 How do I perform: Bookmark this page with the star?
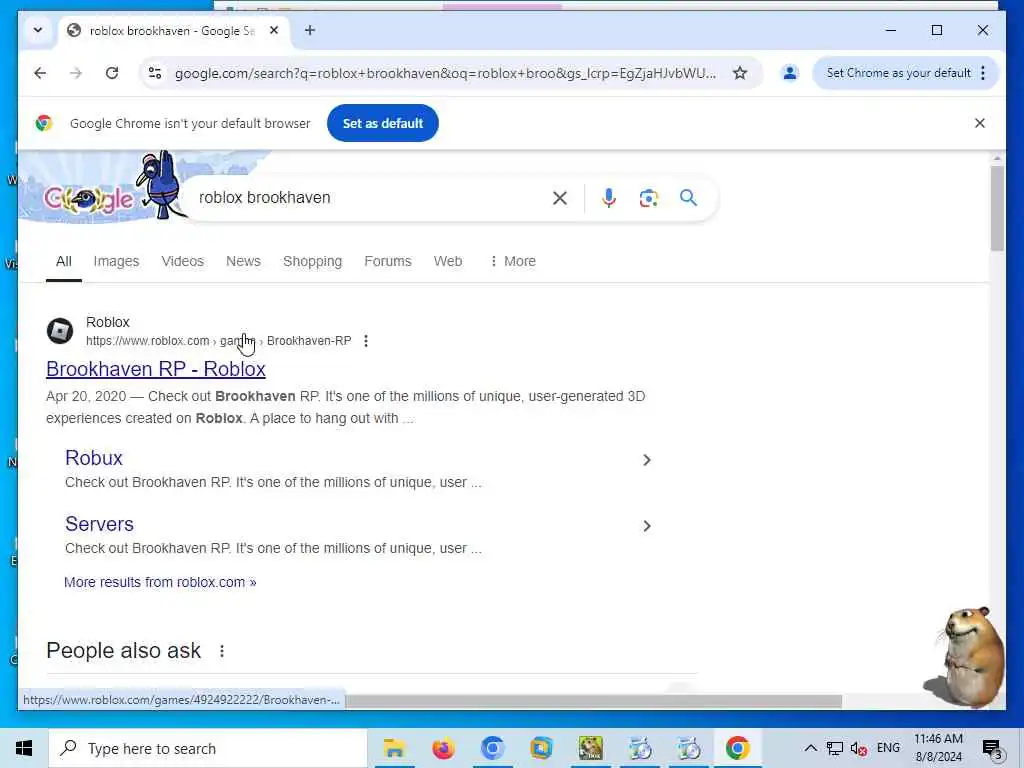pos(739,73)
